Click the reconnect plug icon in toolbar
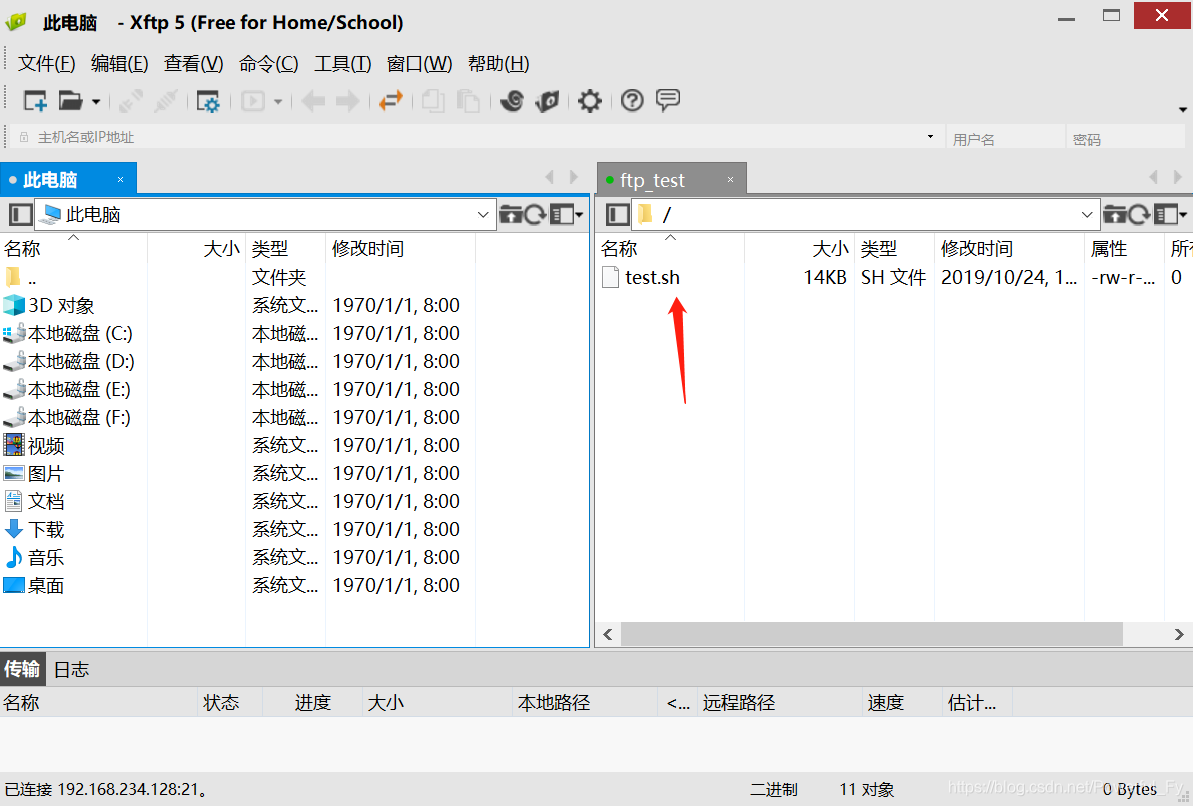Image resolution: width=1193 pixels, height=806 pixels. (x=166, y=100)
